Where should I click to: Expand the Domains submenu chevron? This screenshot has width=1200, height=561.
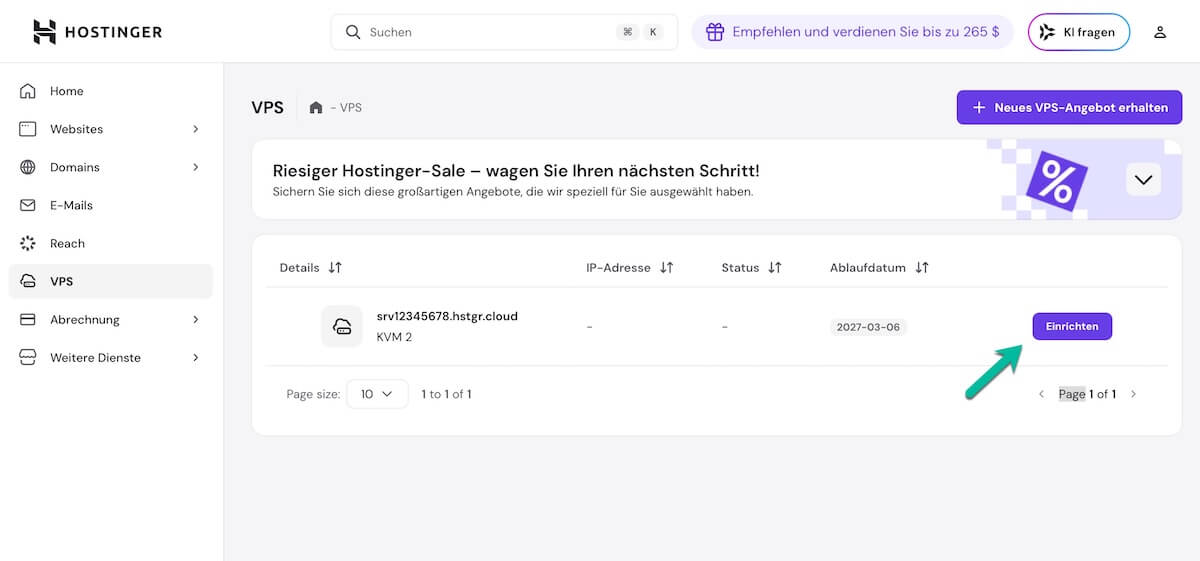coord(196,167)
